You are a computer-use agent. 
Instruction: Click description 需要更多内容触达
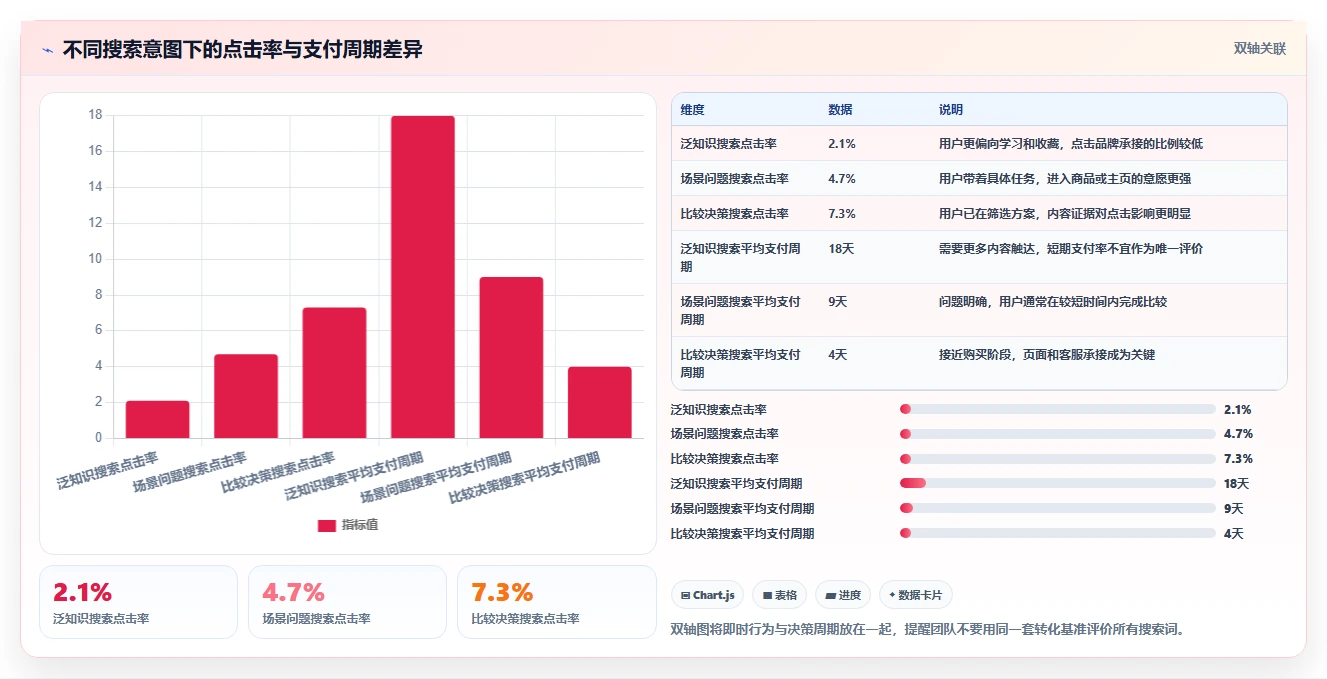pyautogui.click(x=1071, y=249)
